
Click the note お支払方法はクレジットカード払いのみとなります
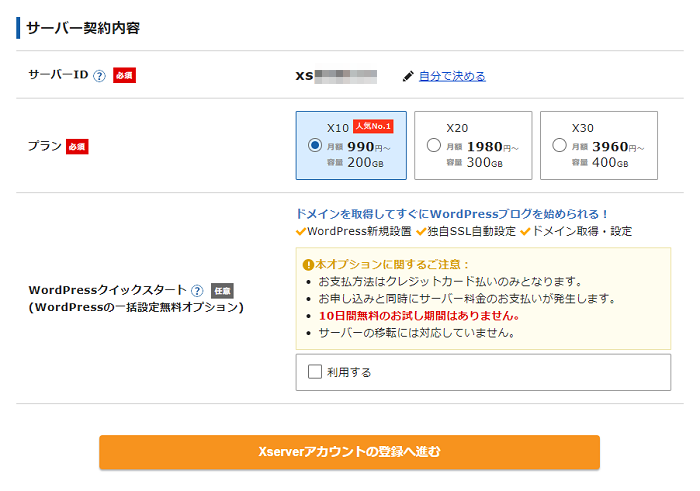[x=451, y=282]
